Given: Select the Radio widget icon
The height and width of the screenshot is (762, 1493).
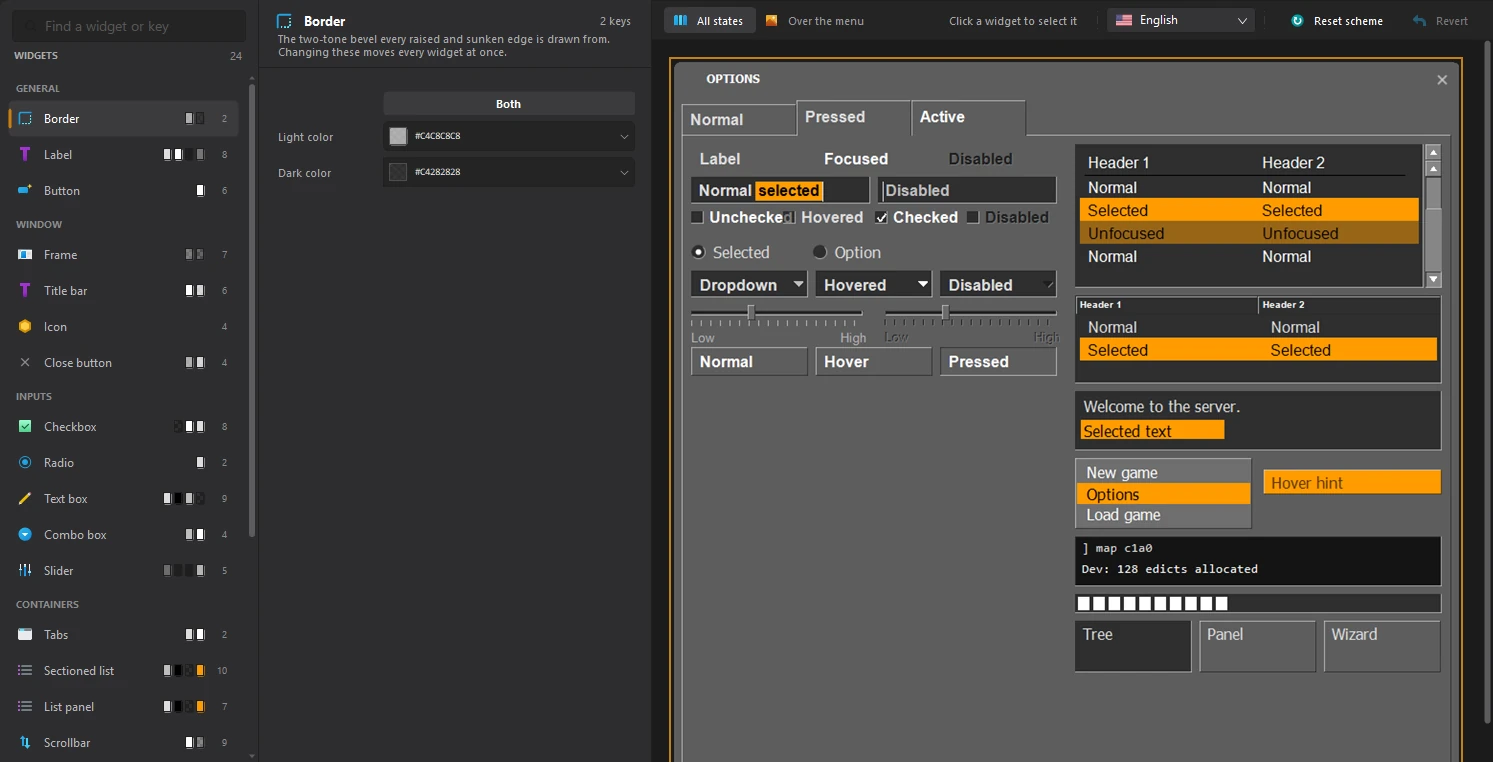Looking at the screenshot, I should (x=25, y=462).
